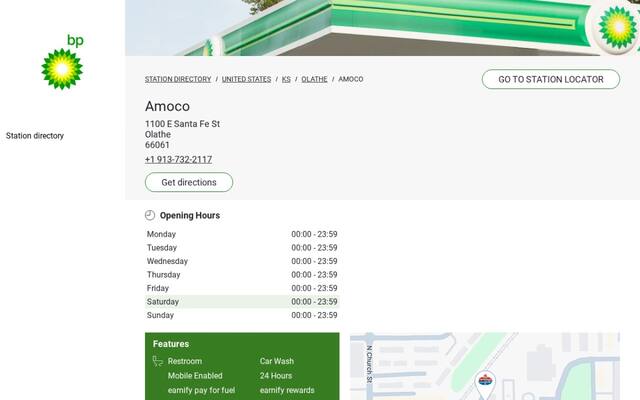Select the Monday hours row

tap(242, 234)
